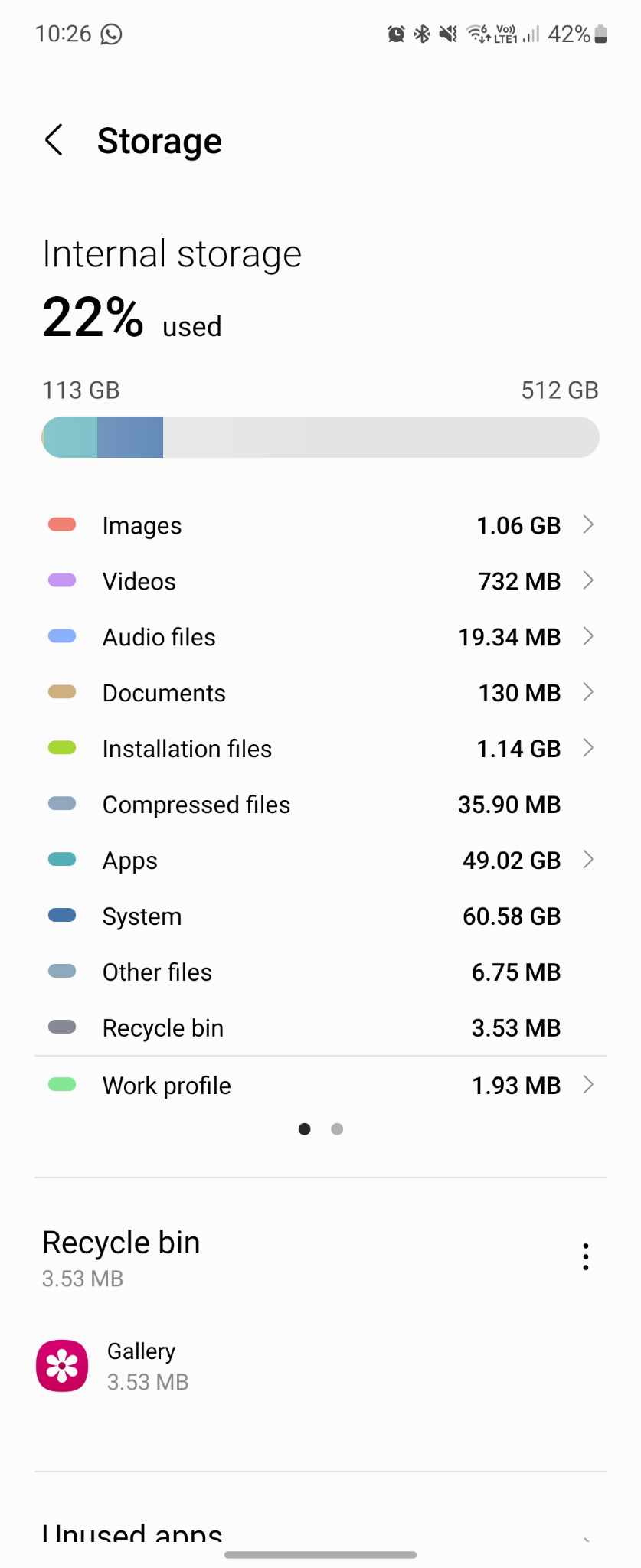The image size is (641, 1568).
Task: Switch to second storage page dot
Action: [x=337, y=1129]
